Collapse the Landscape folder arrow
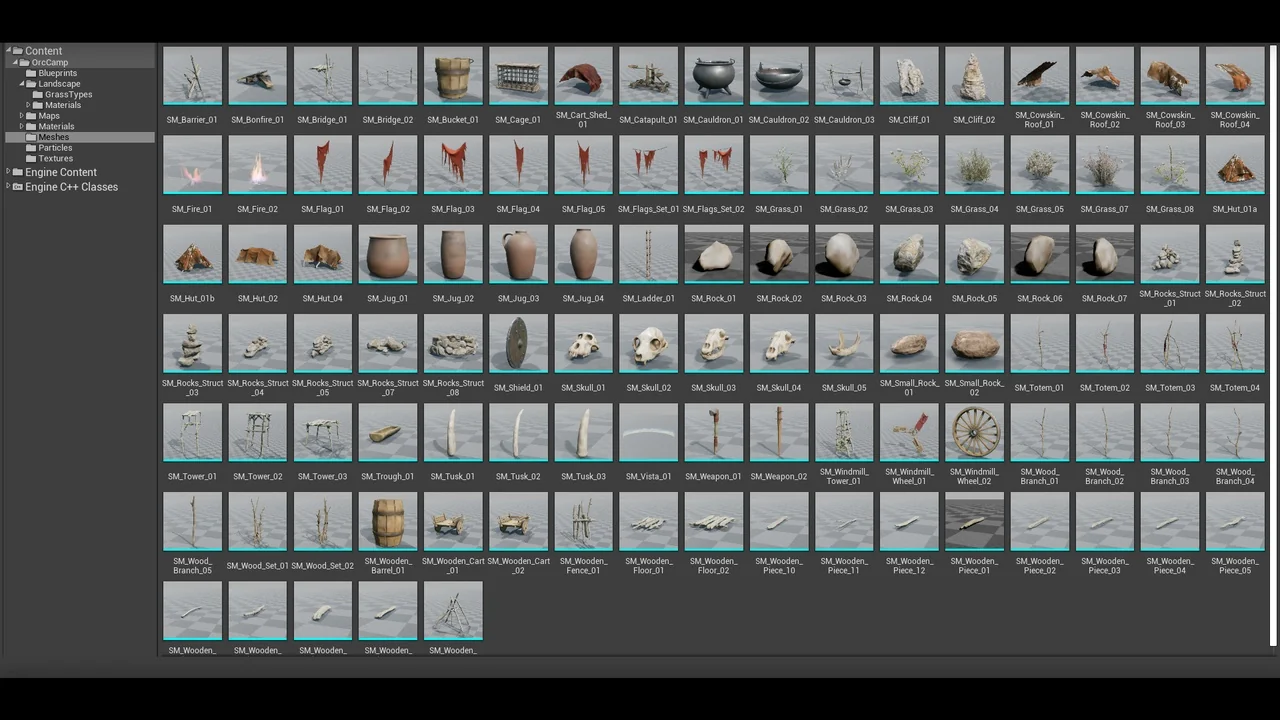The height and width of the screenshot is (720, 1280). [22, 84]
